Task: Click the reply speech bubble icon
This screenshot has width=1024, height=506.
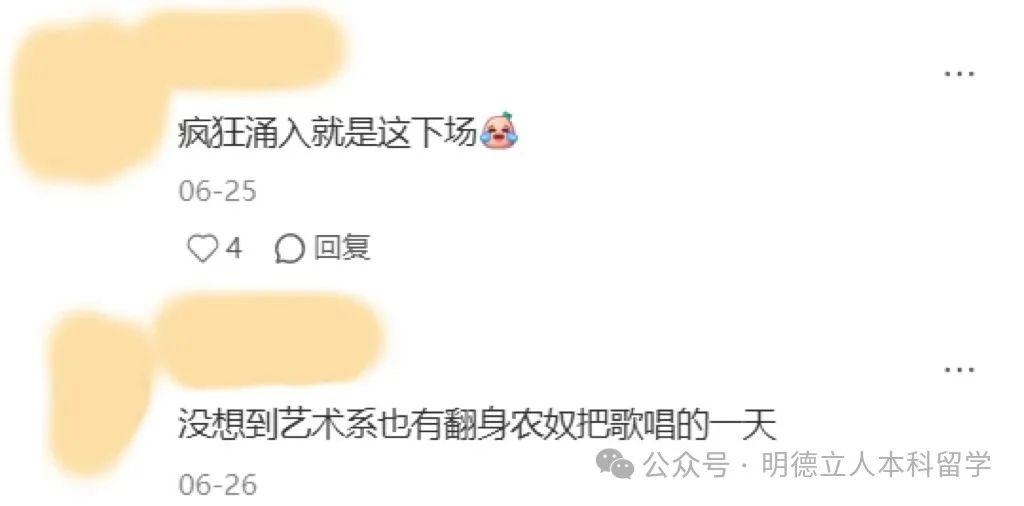Action: [289, 249]
